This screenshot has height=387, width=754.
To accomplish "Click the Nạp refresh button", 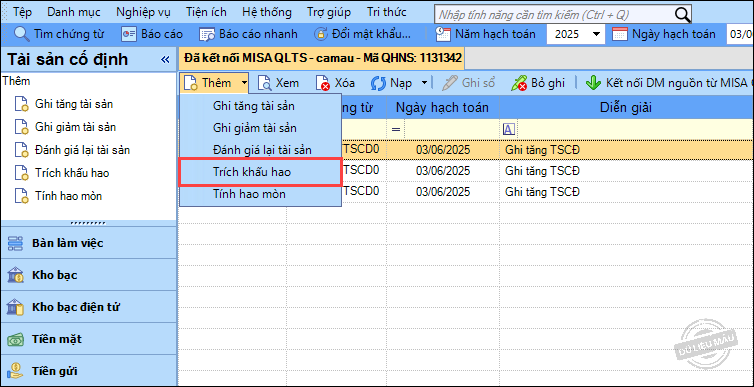I will pyautogui.click(x=391, y=83).
